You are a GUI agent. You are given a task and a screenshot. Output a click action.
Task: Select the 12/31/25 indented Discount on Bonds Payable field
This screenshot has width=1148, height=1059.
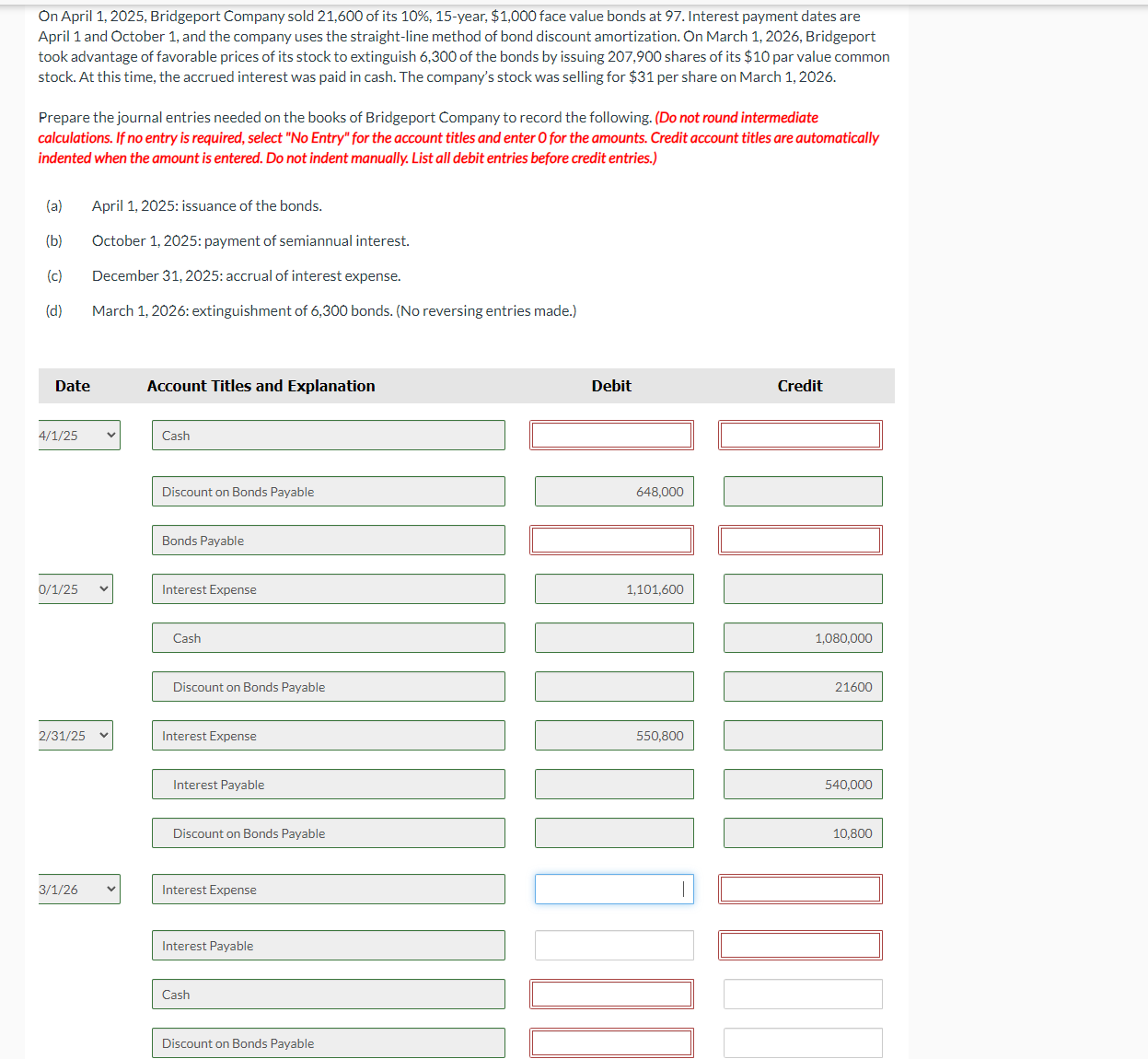[329, 833]
